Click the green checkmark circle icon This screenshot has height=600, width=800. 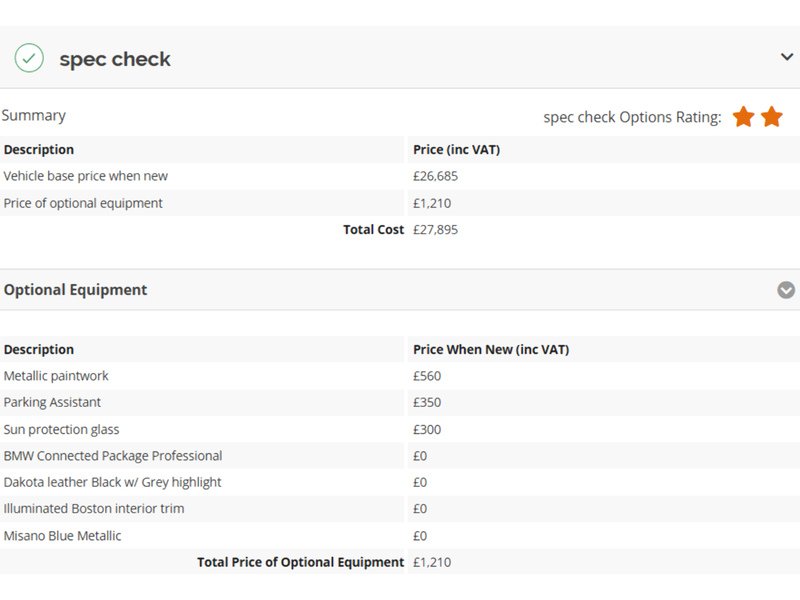pyautogui.click(x=29, y=58)
